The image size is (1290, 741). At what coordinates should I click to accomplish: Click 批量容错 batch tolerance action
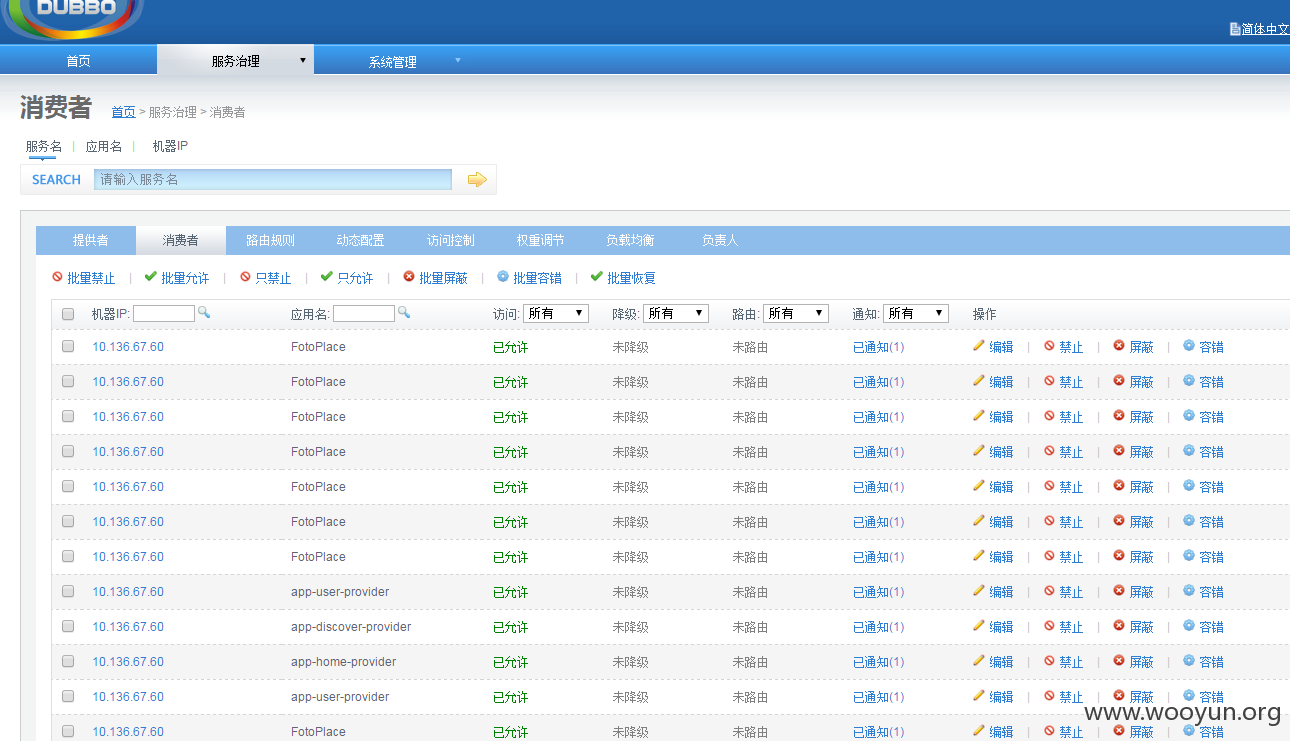click(x=529, y=278)
